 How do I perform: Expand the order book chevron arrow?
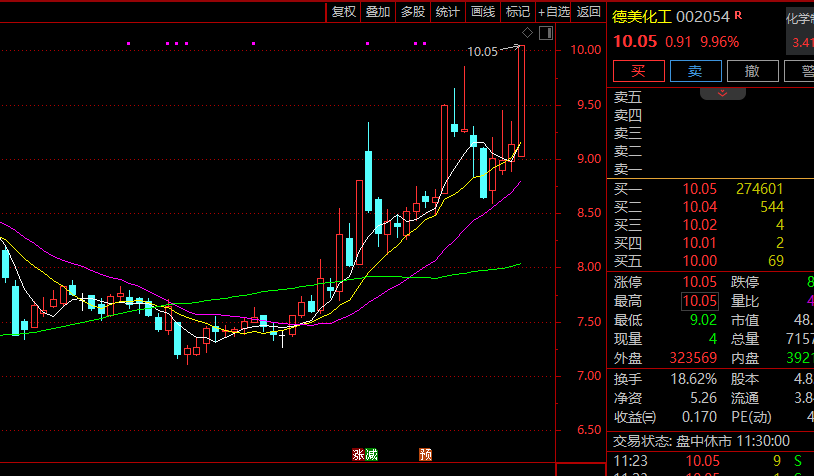point(722,93)
